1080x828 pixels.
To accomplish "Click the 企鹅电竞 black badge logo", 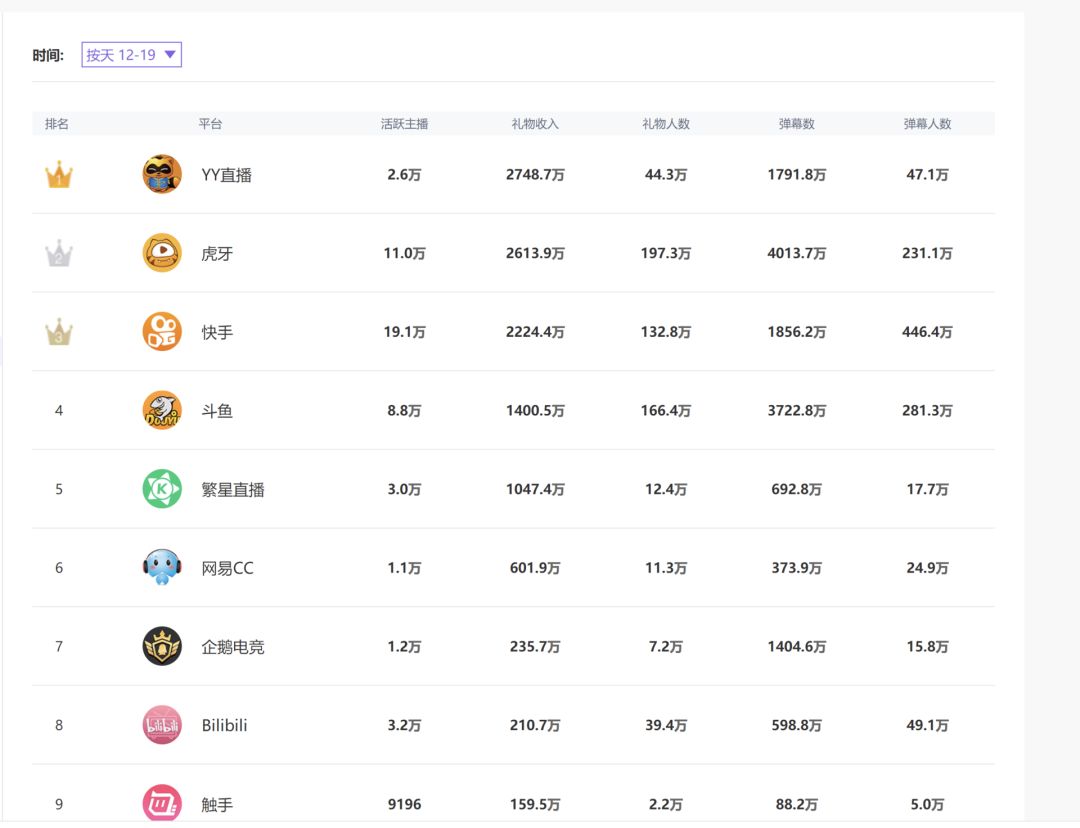I will 162,647.
